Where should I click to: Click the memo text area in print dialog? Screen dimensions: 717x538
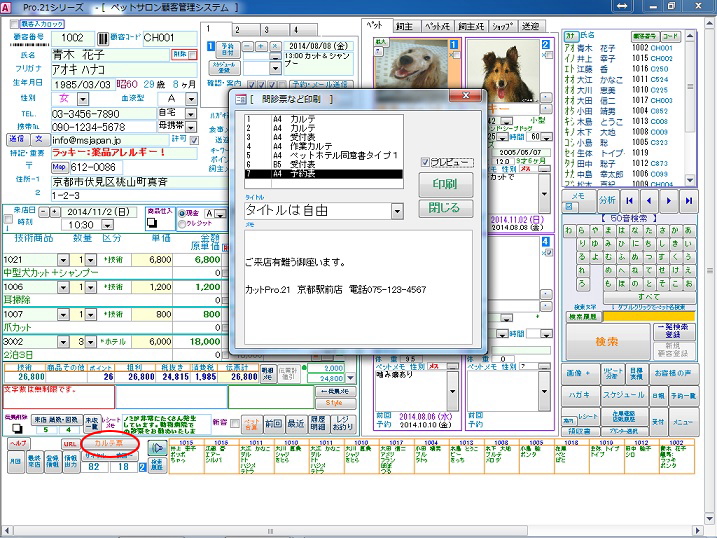[358, 287]
